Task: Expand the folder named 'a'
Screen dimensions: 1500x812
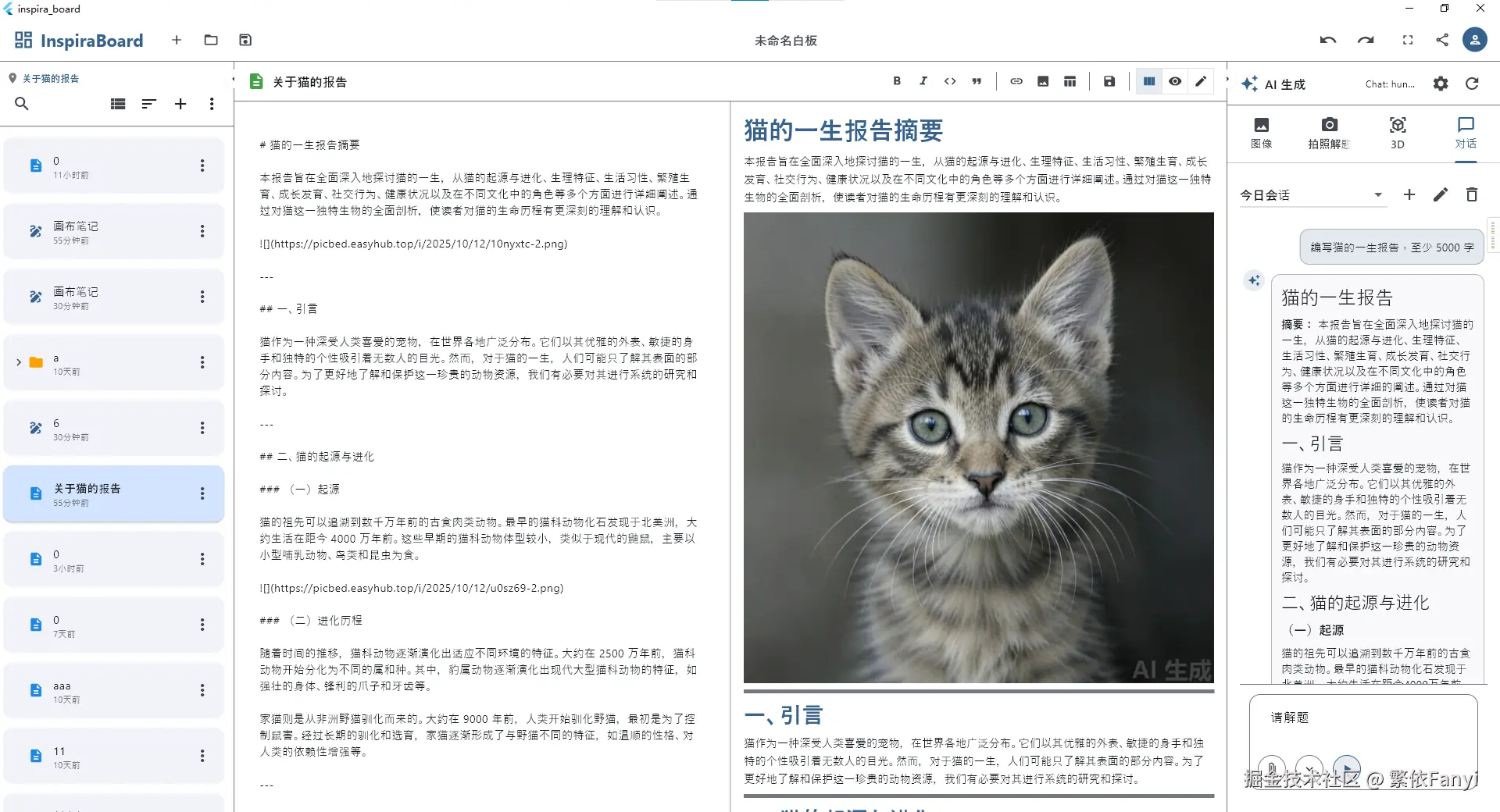Action: 19,362
